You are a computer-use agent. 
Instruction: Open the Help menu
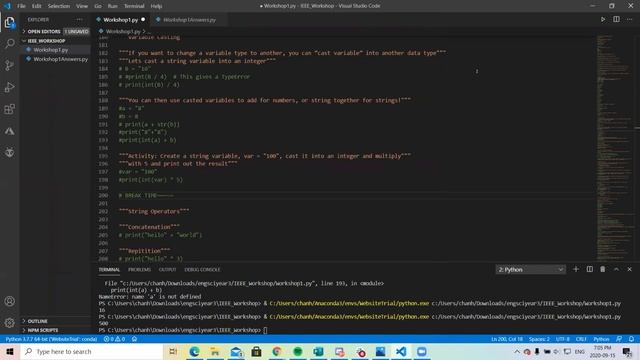pos(156,6)
